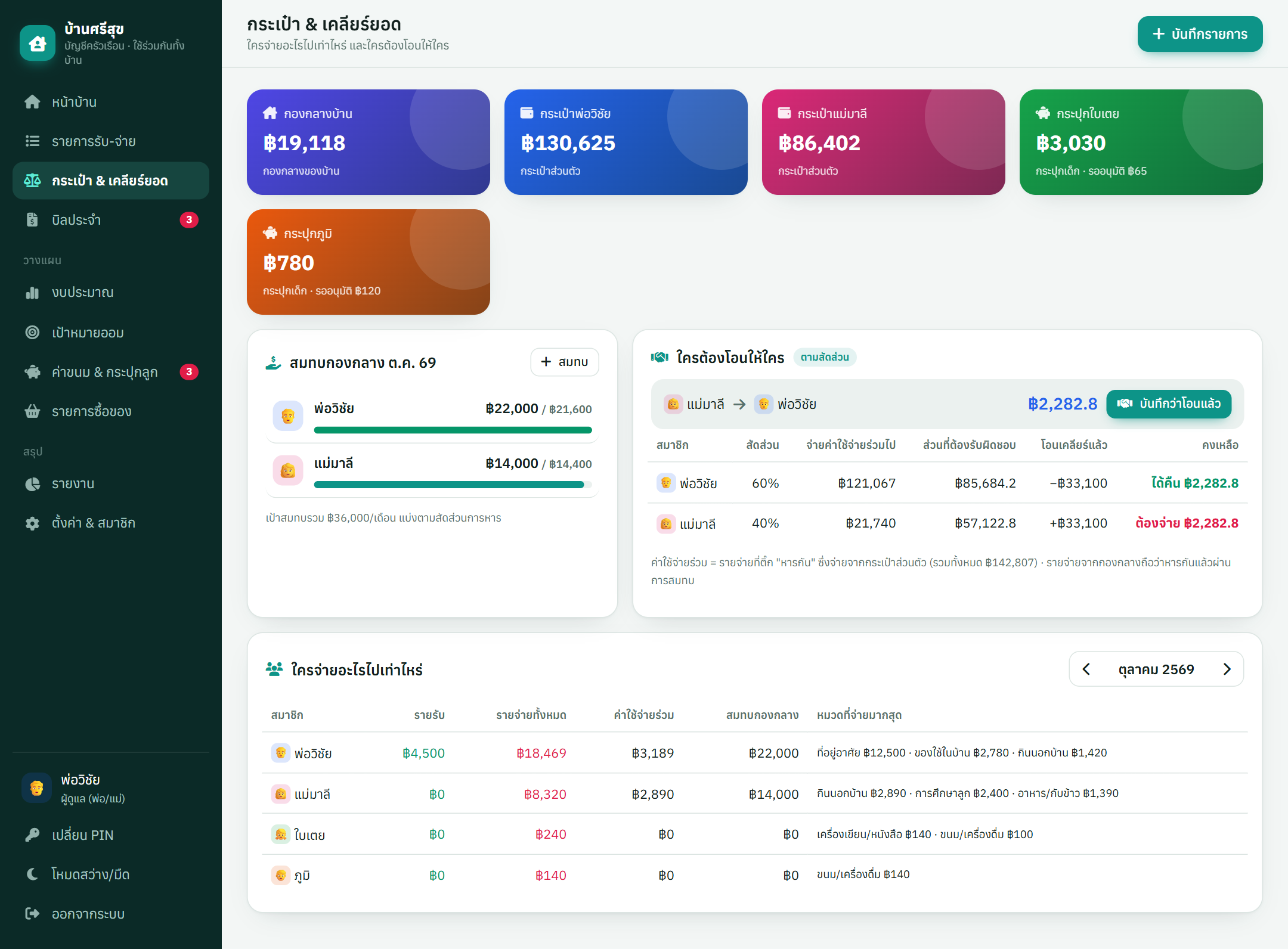The width and height of the screenshot is (1288, 949).
Task: Click piggy icon on กระปุกใบเตย card
Action: pos(1043,113)
